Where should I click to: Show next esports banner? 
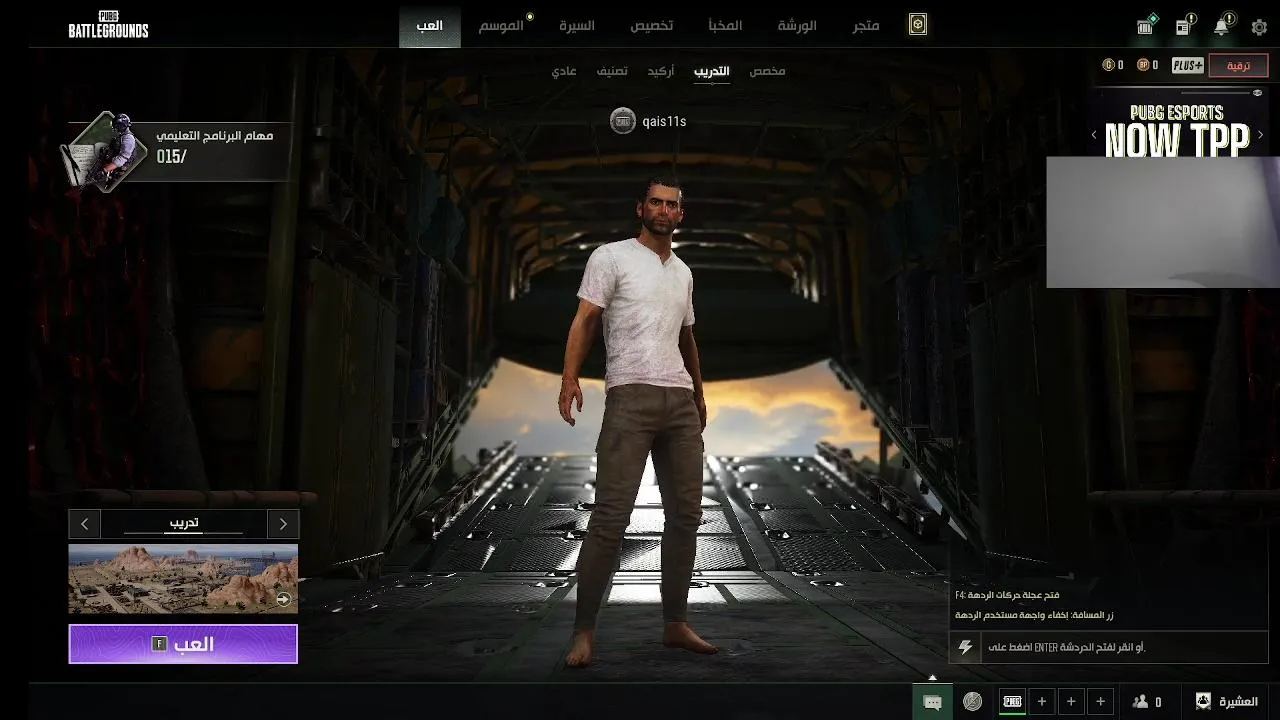[1261, 134]
